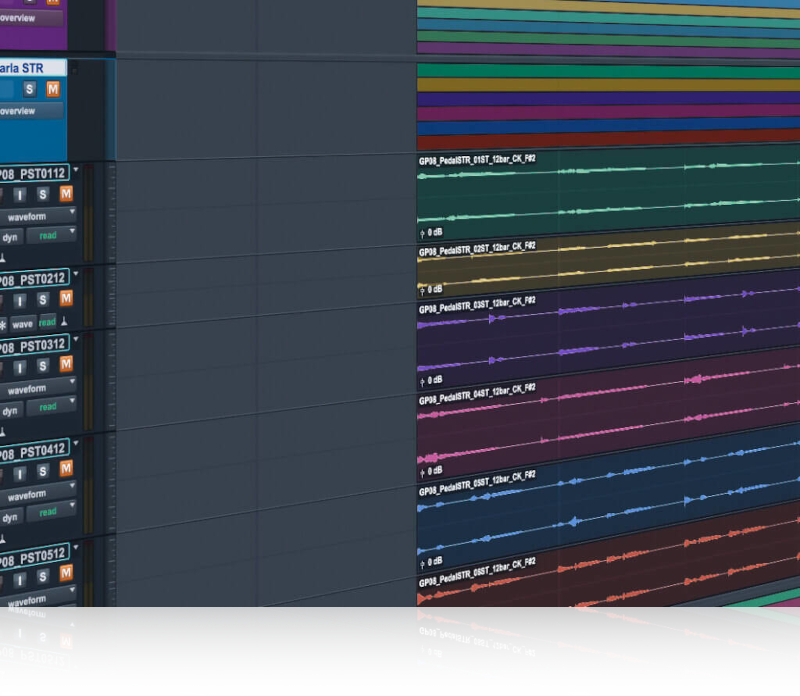Open overview view selector on arla STR track
The image size is (800, 696).
(x=31, y=111)
